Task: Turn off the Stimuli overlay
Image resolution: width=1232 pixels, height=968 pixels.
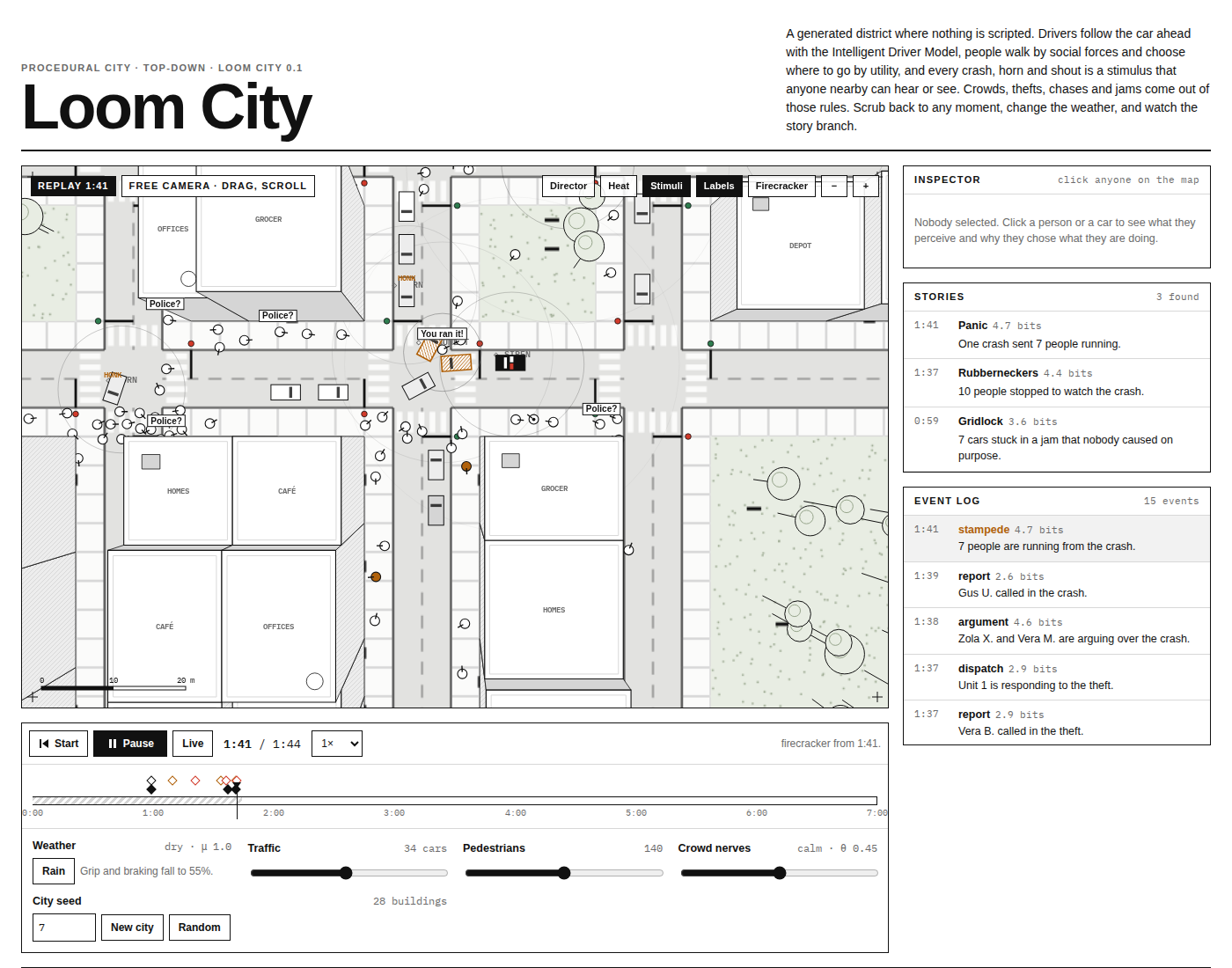Action: pos(666,186)
